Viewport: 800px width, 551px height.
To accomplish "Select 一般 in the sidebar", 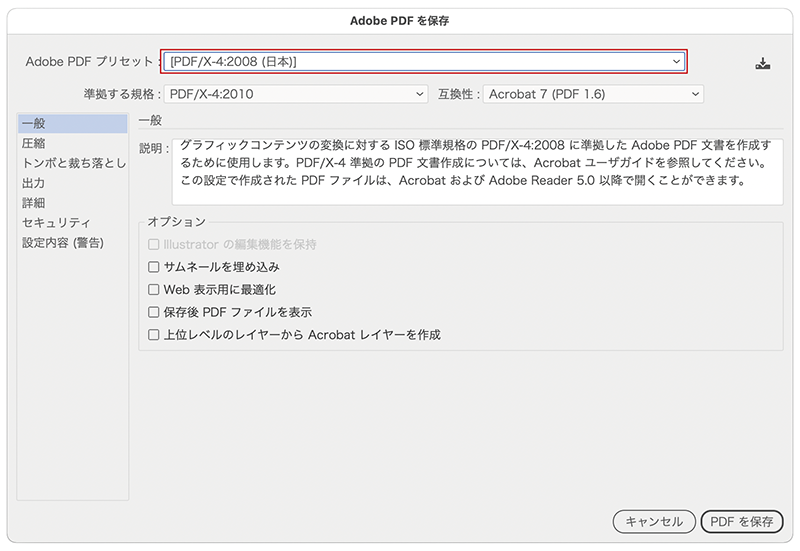I will [72, 123].
